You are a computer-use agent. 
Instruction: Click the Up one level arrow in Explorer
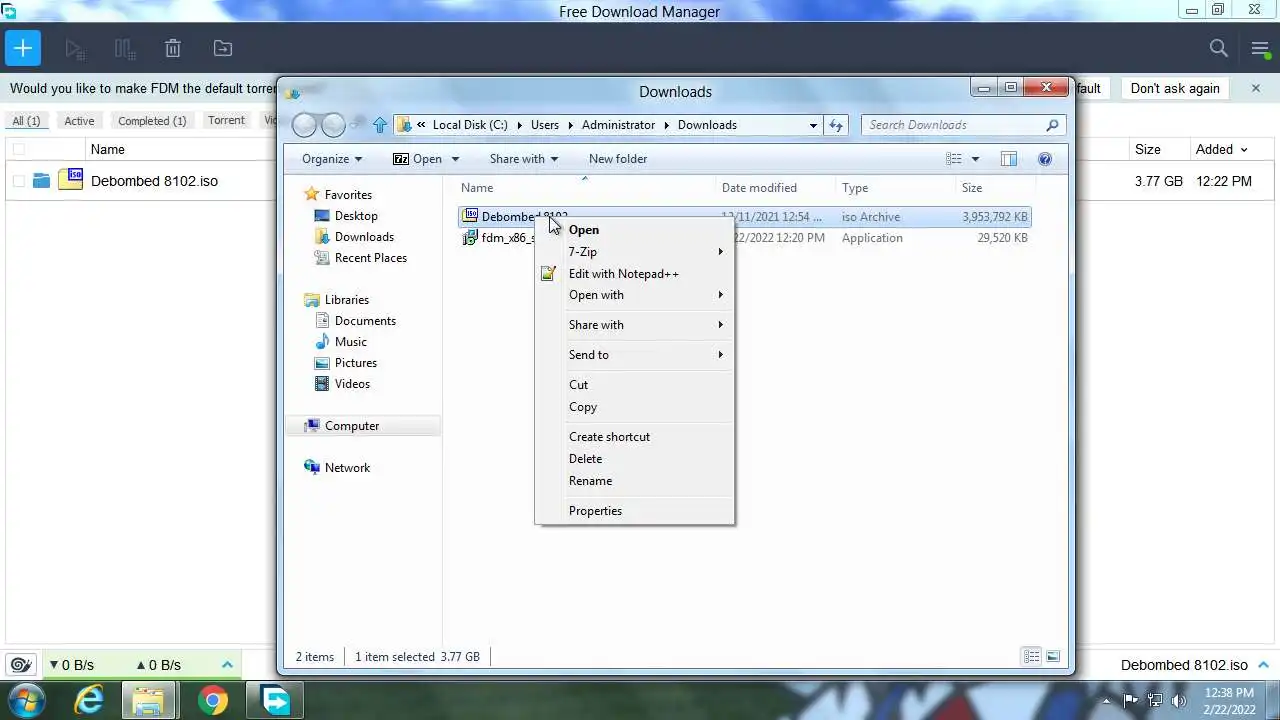click(x=379, y=125)
